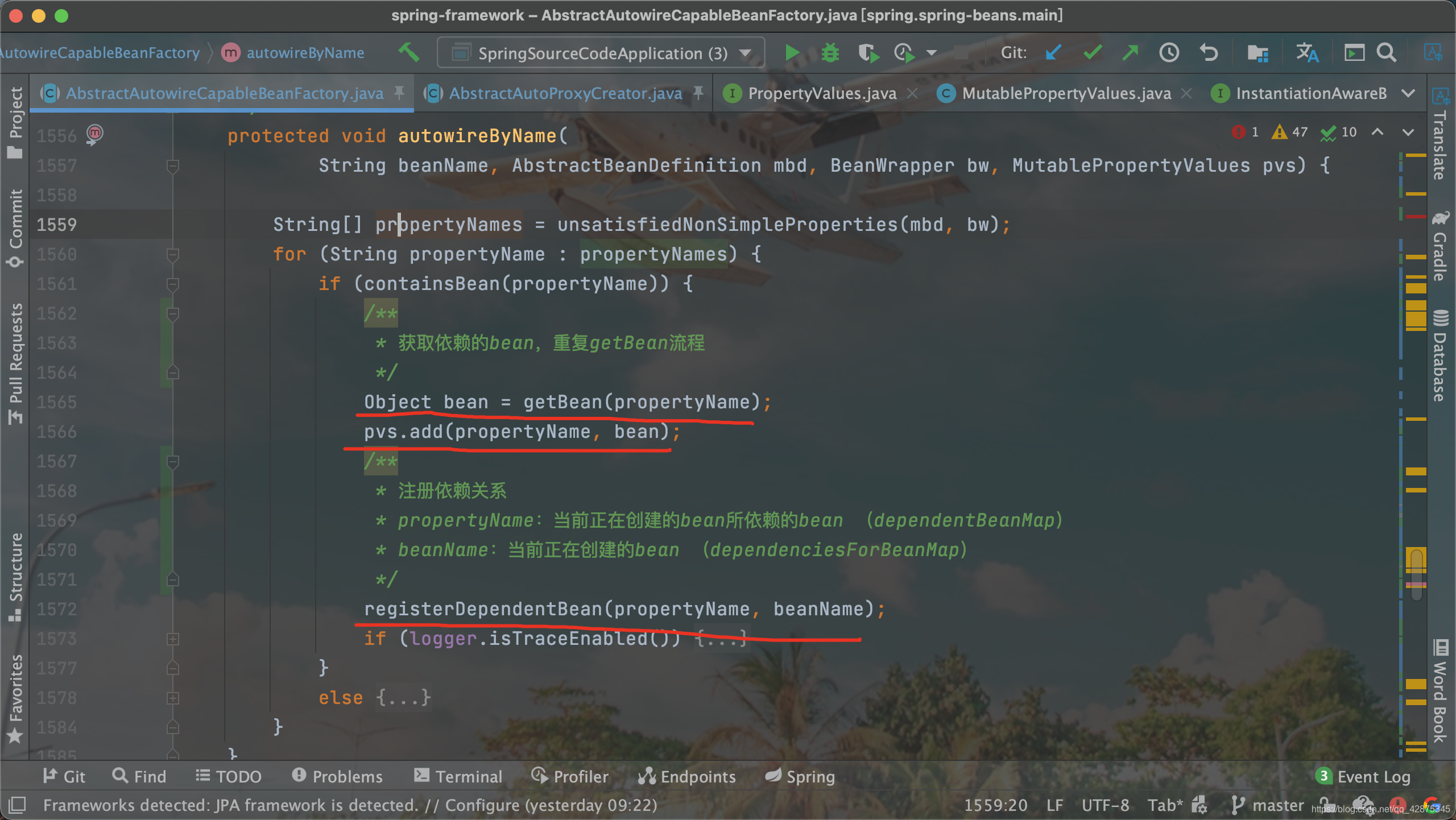Click Git update project arrow

click(1053, 53)
